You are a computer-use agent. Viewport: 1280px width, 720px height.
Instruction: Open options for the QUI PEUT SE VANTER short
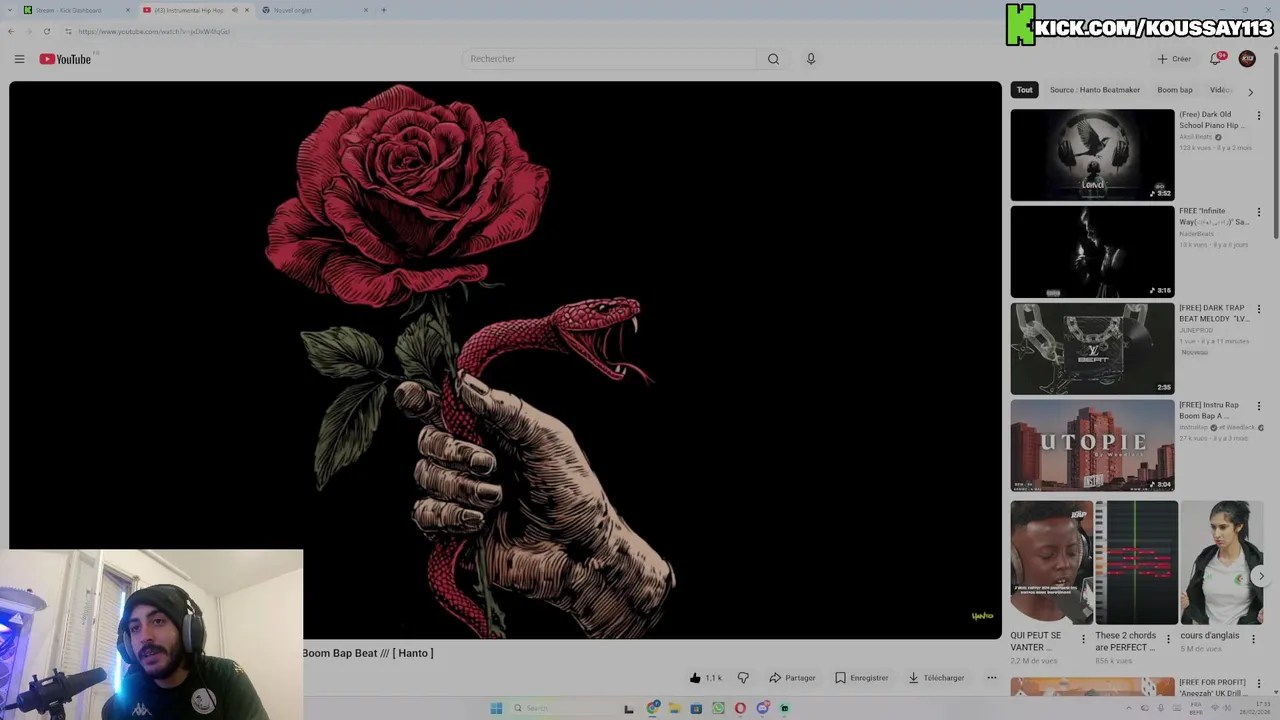(1083, 639)
